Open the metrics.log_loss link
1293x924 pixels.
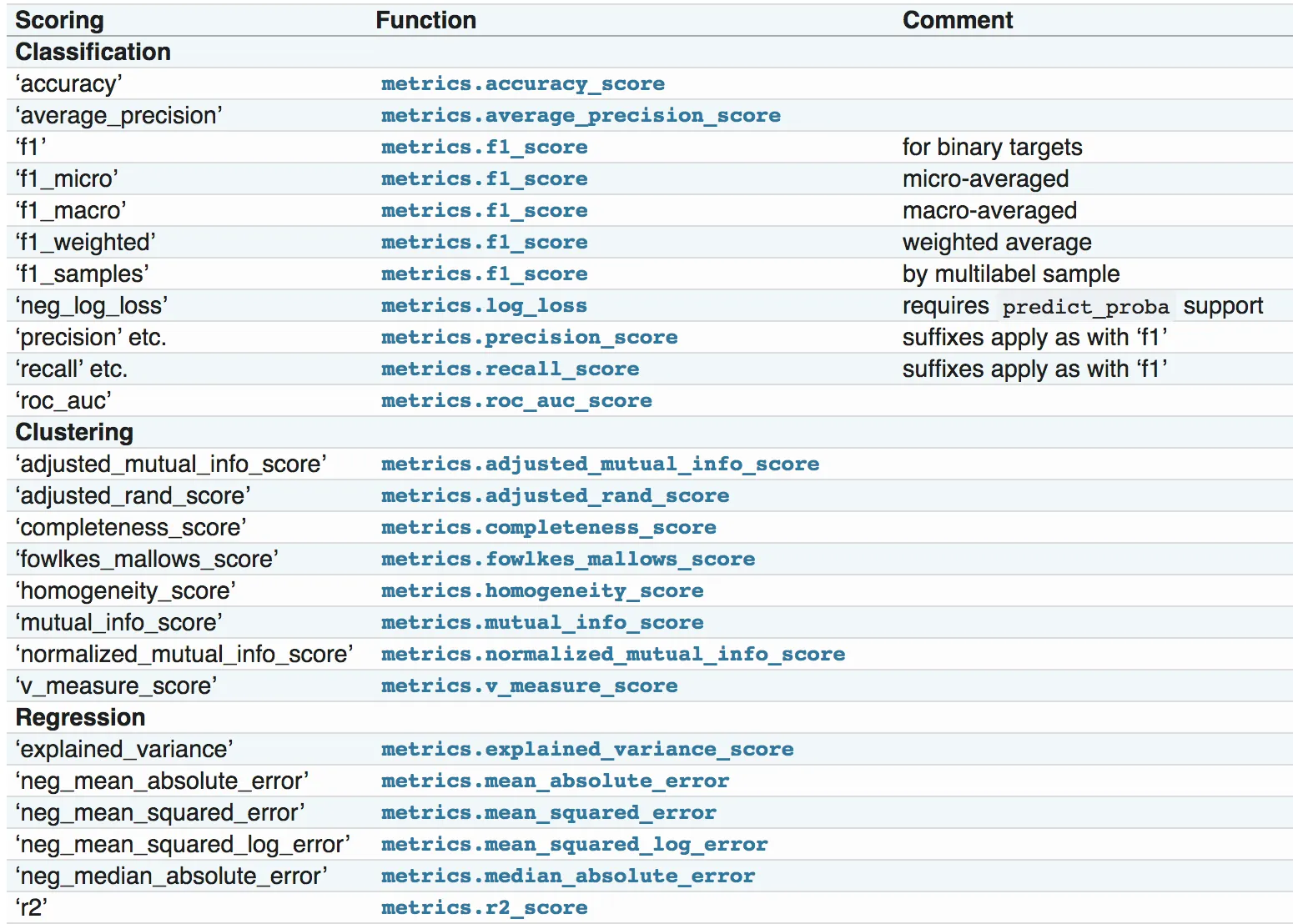(x=484, y=306)
